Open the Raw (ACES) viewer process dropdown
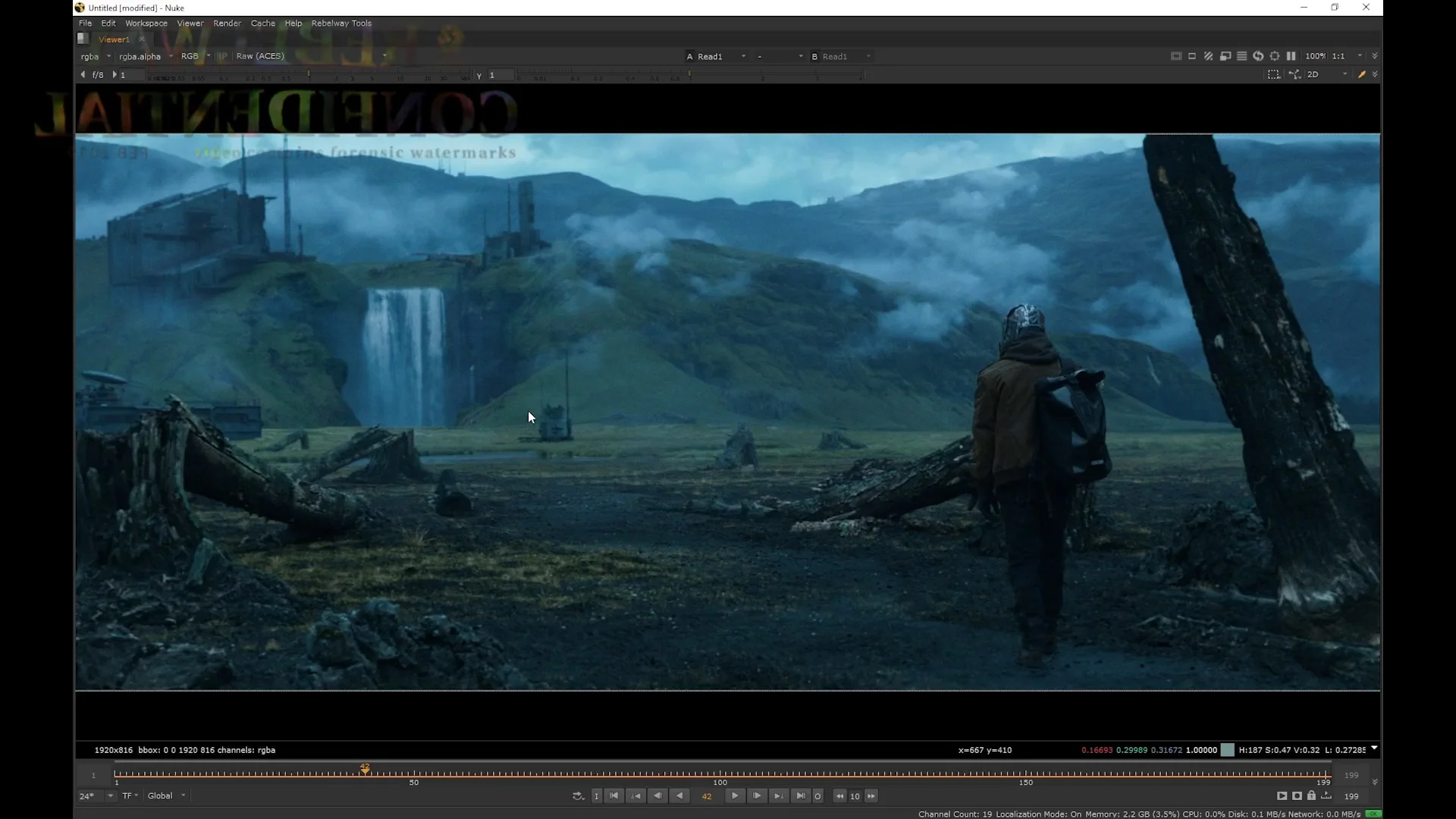1456x819 pixels. (x=311, y=56)
